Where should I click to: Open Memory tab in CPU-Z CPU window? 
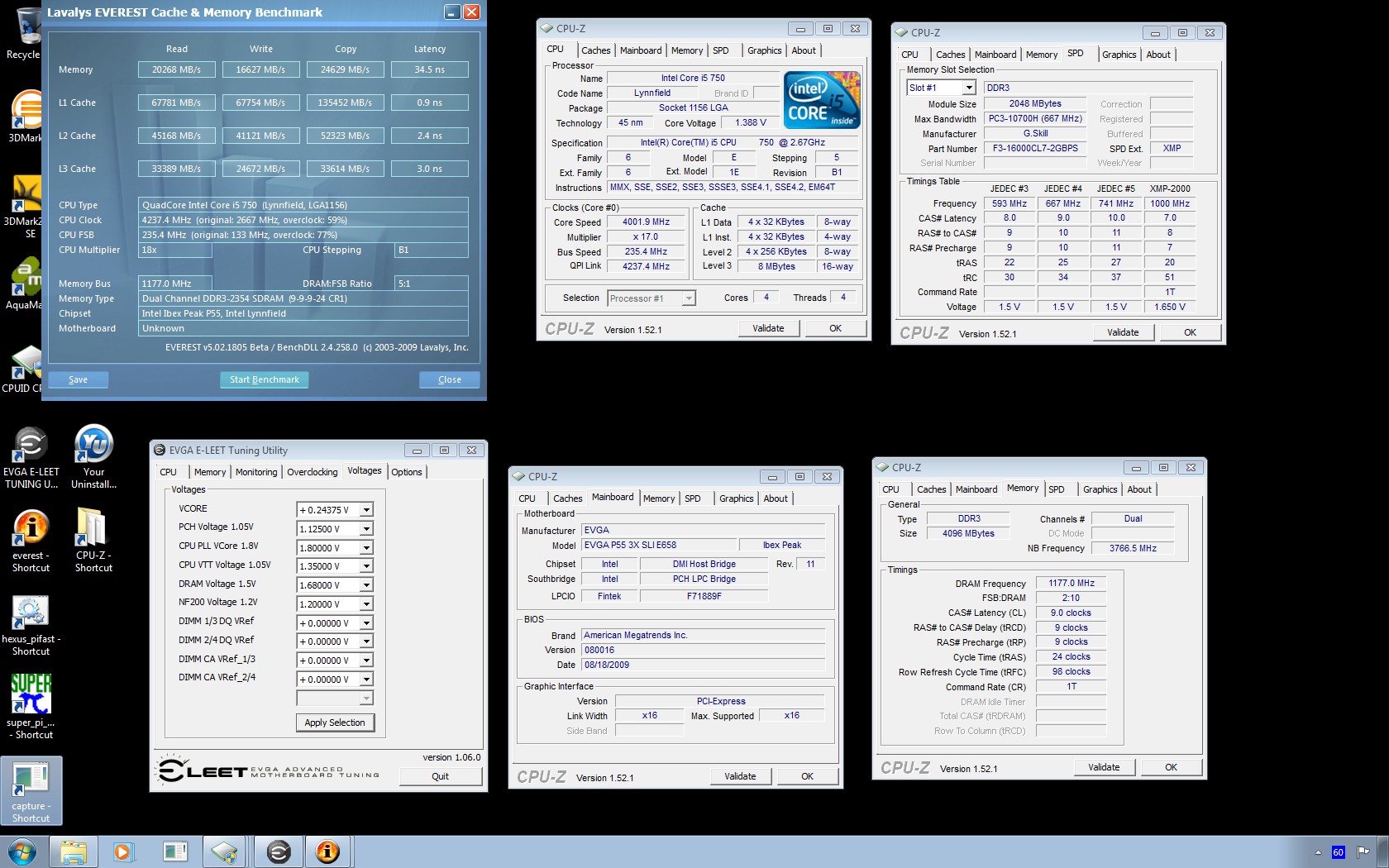click(x=687, y=50)
